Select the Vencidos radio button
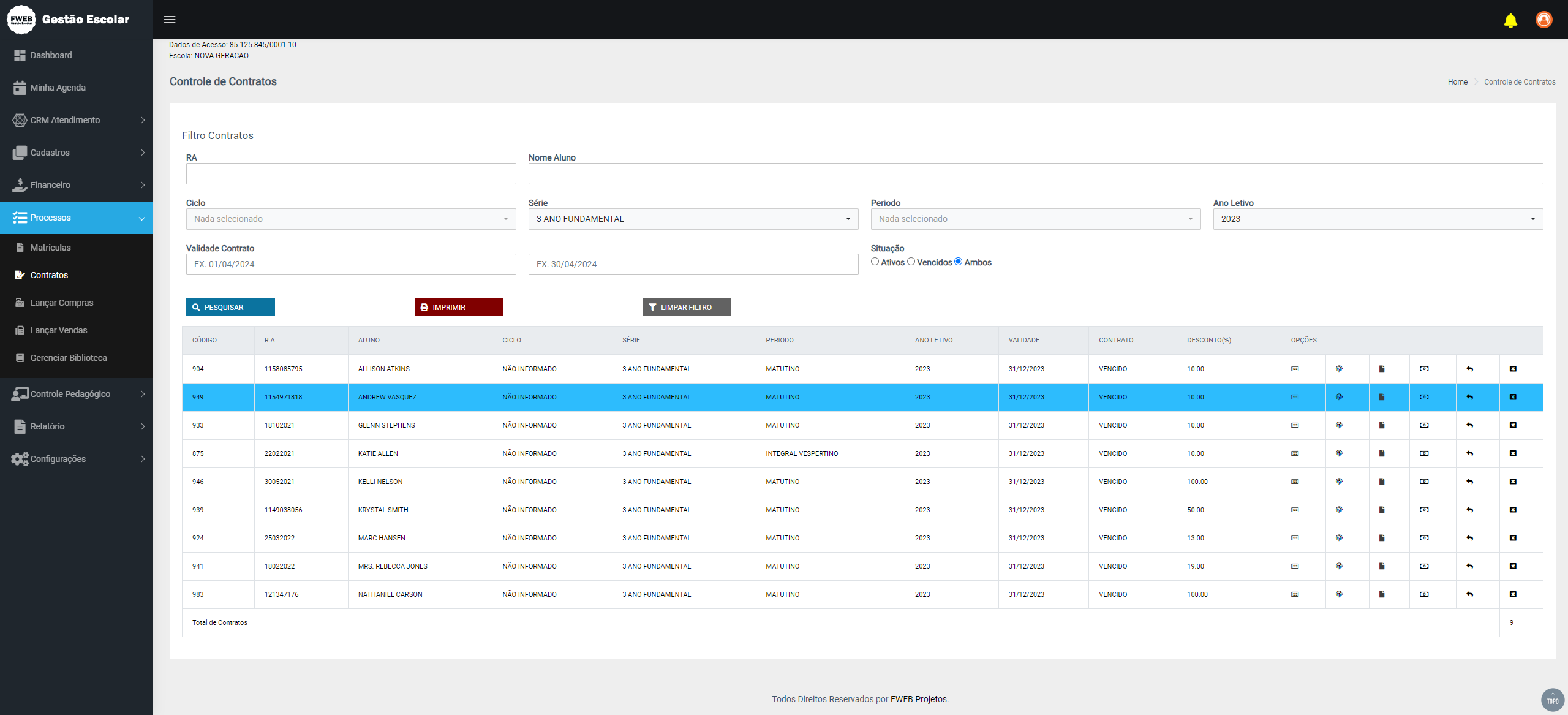 point(911,262)
